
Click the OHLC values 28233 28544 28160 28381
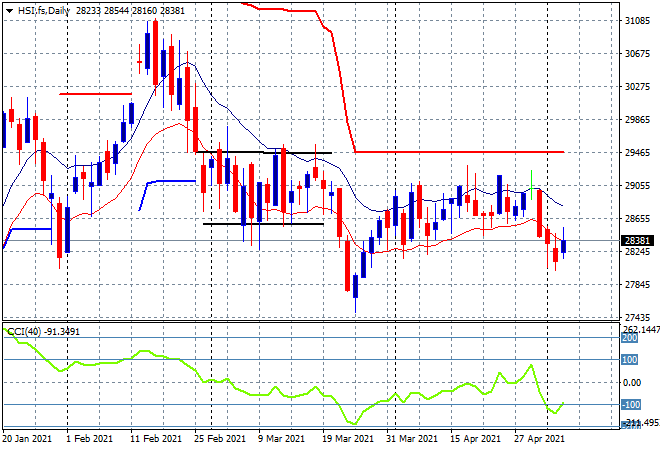[130, 11]
